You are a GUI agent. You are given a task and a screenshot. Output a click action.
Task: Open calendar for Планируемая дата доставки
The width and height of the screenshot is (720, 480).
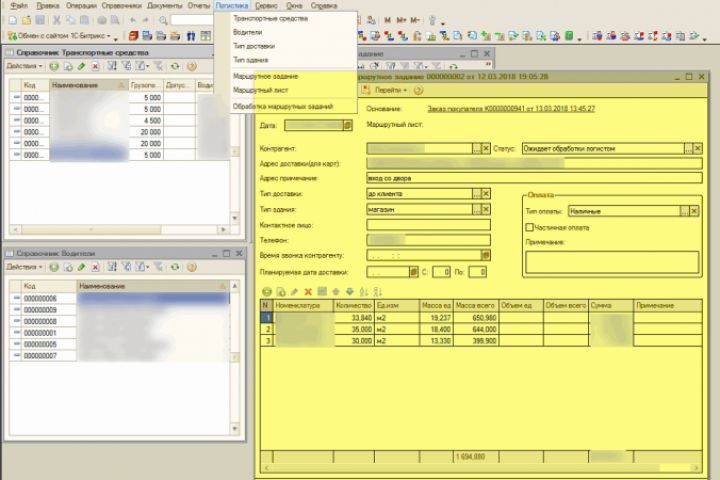pos(413,272)
